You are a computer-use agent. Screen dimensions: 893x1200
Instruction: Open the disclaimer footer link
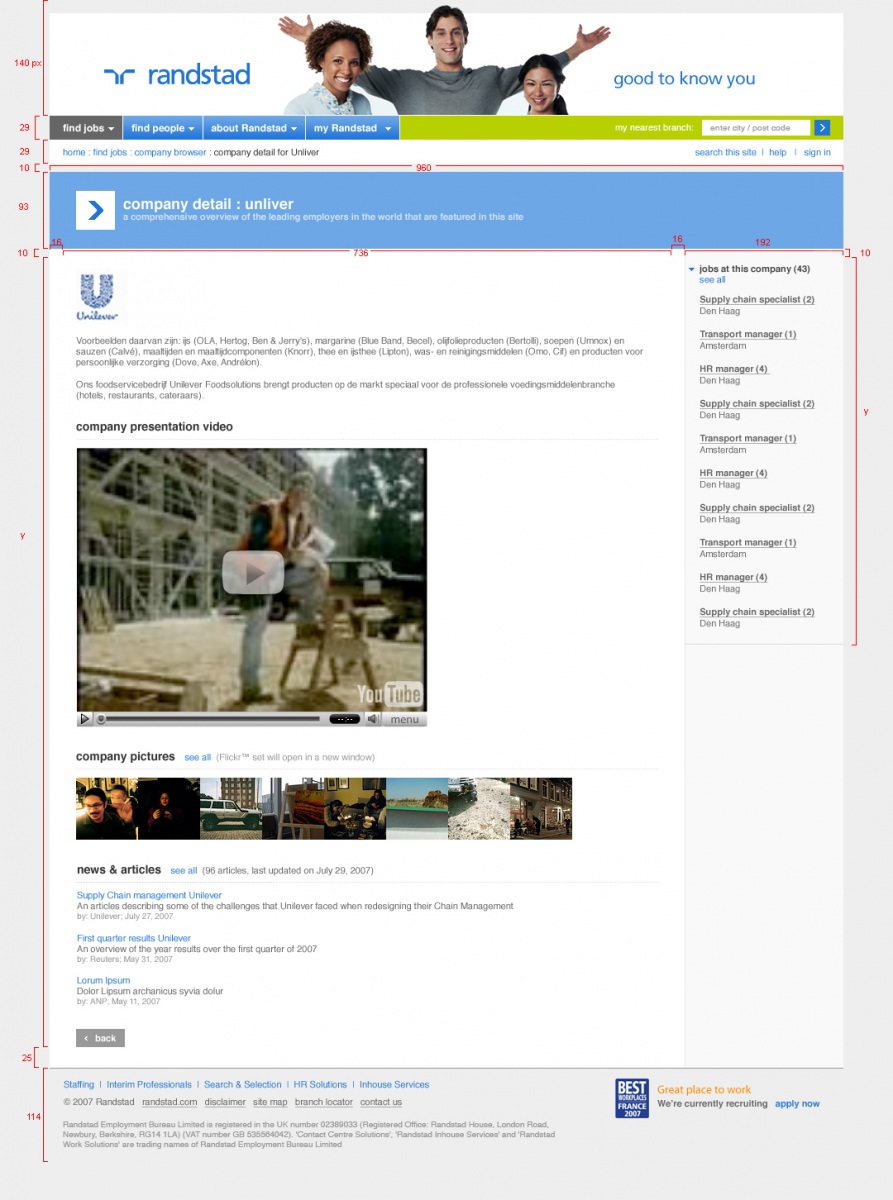225,1102
